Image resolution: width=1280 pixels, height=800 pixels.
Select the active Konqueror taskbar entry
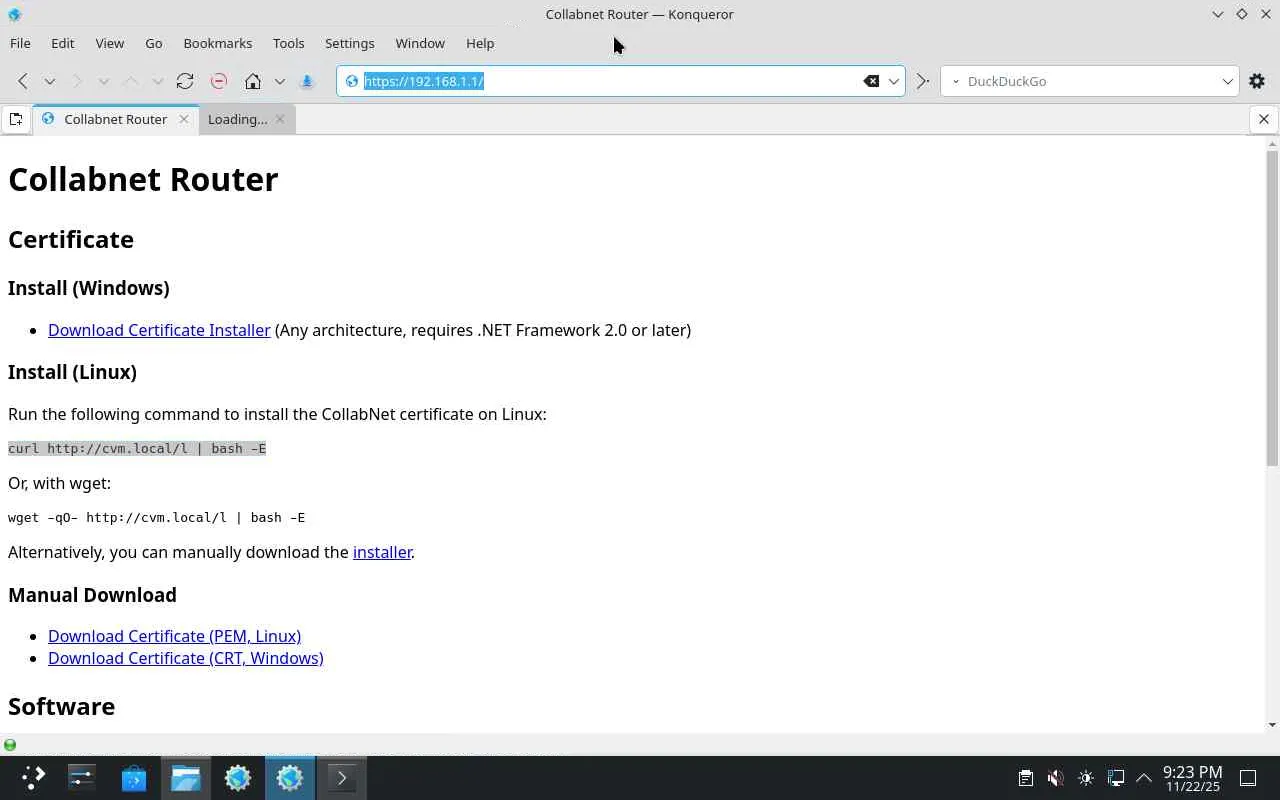point(290,778)
